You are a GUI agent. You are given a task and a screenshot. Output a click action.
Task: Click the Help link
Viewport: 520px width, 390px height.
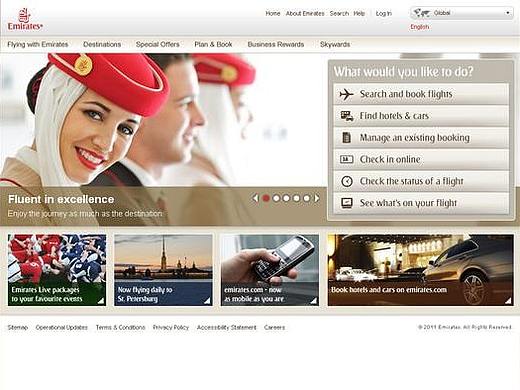[359, 13]
